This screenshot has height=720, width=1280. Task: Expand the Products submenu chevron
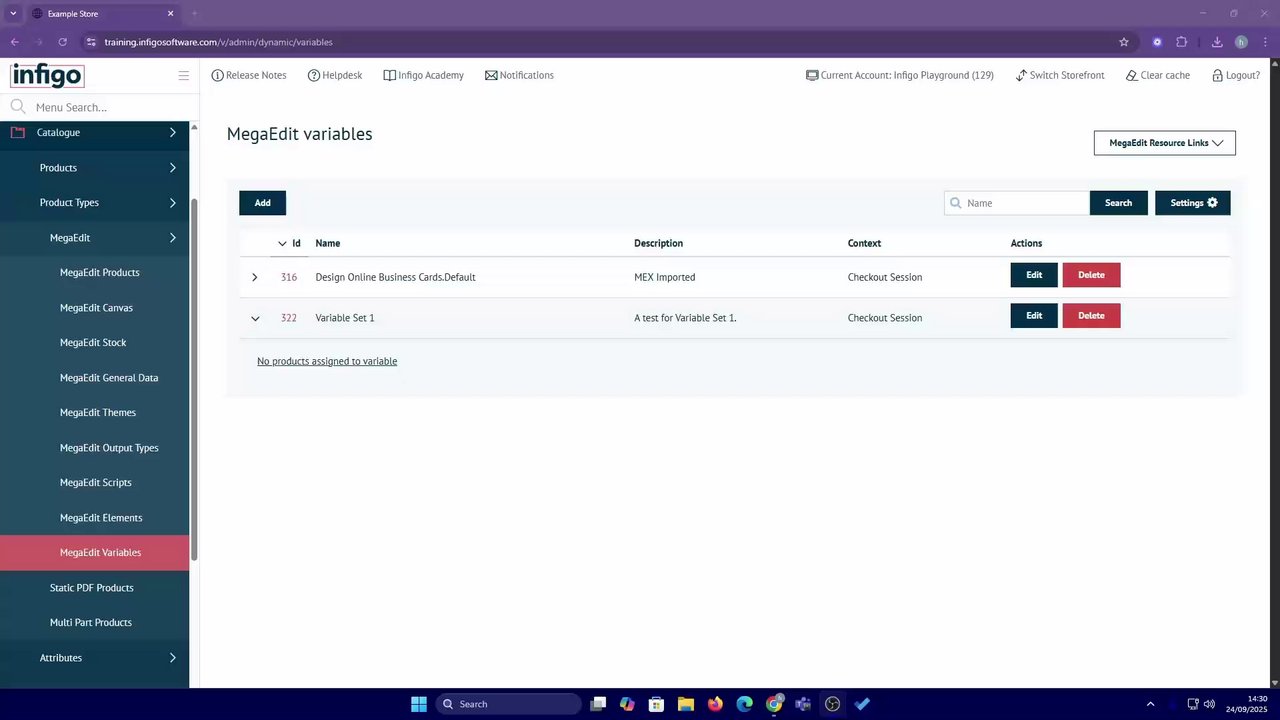pos(173,168)
